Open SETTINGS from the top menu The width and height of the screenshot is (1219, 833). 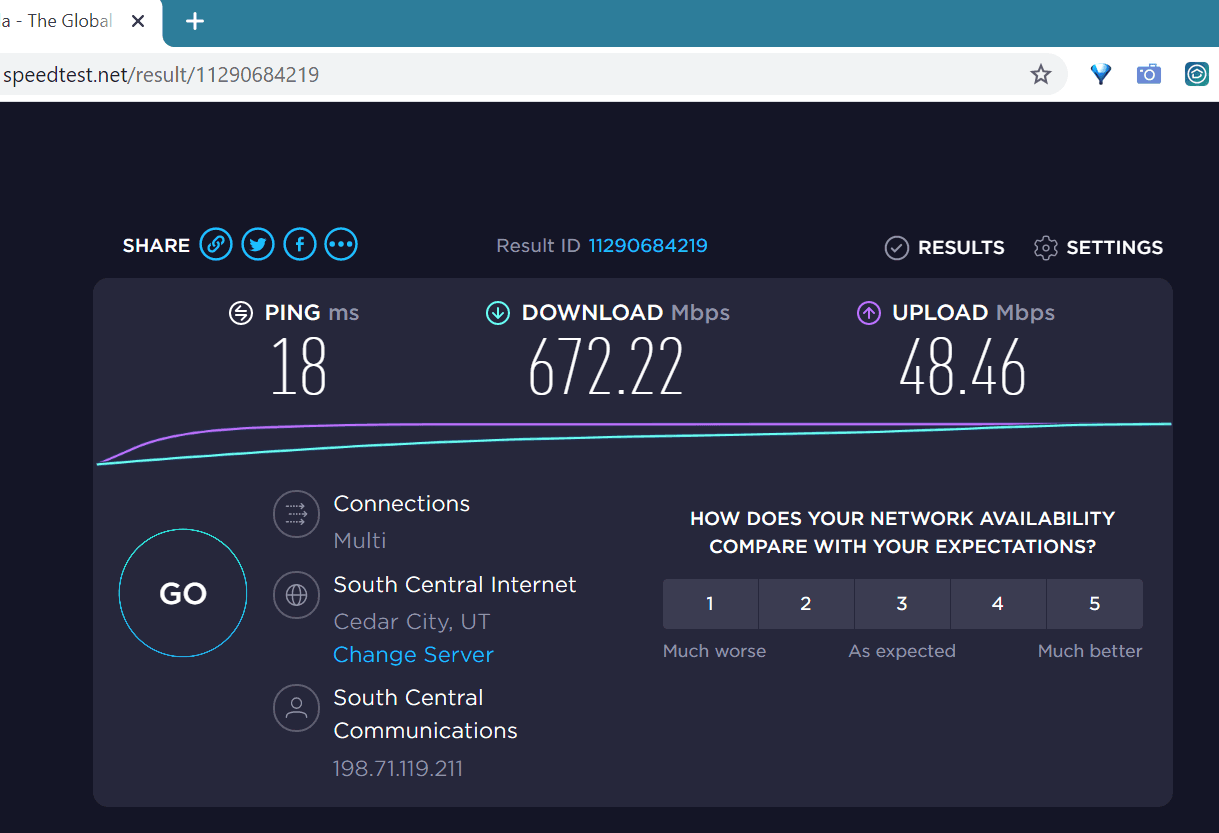[1099, 247]
